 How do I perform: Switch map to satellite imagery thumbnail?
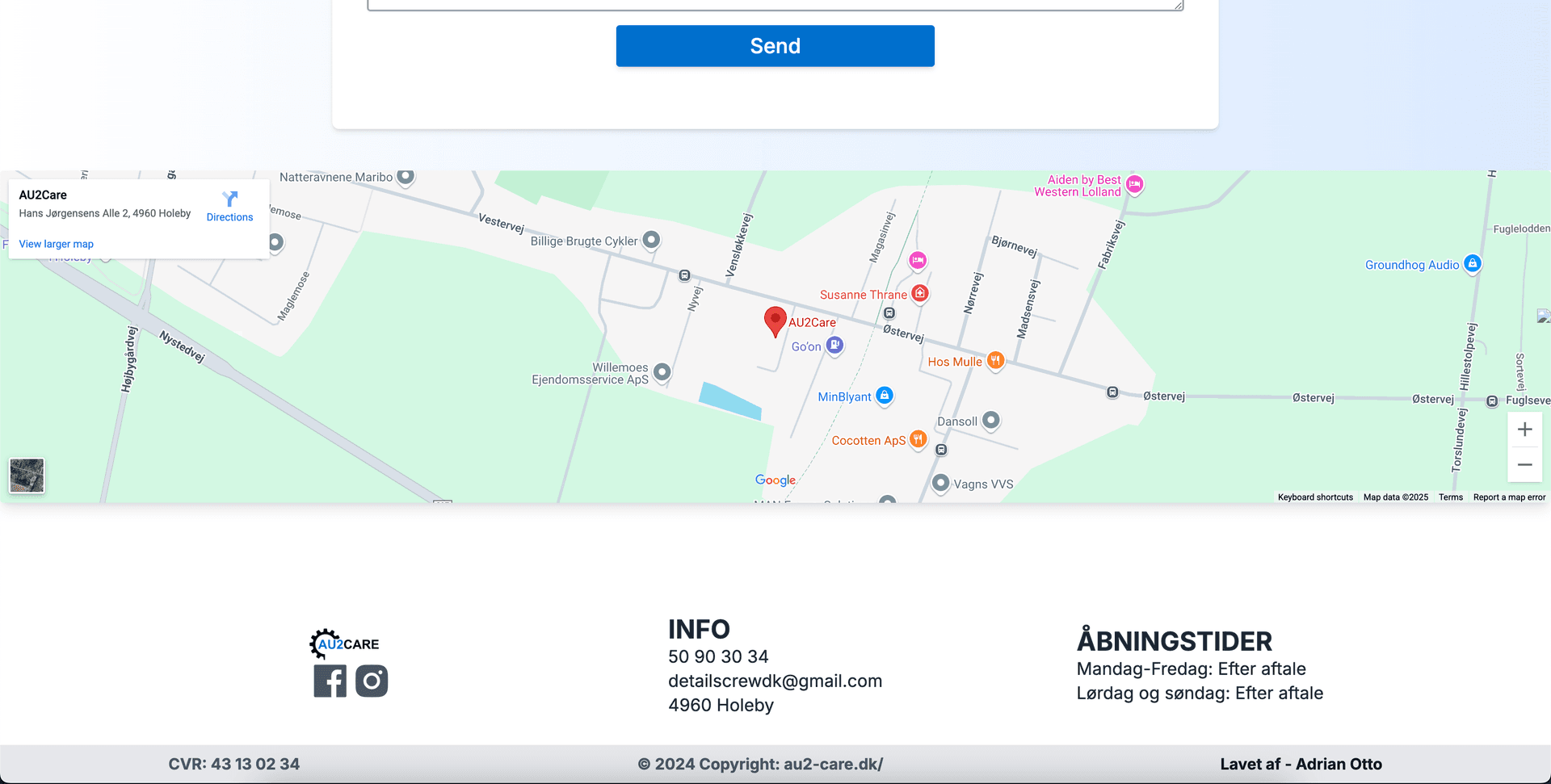[27, 476]
